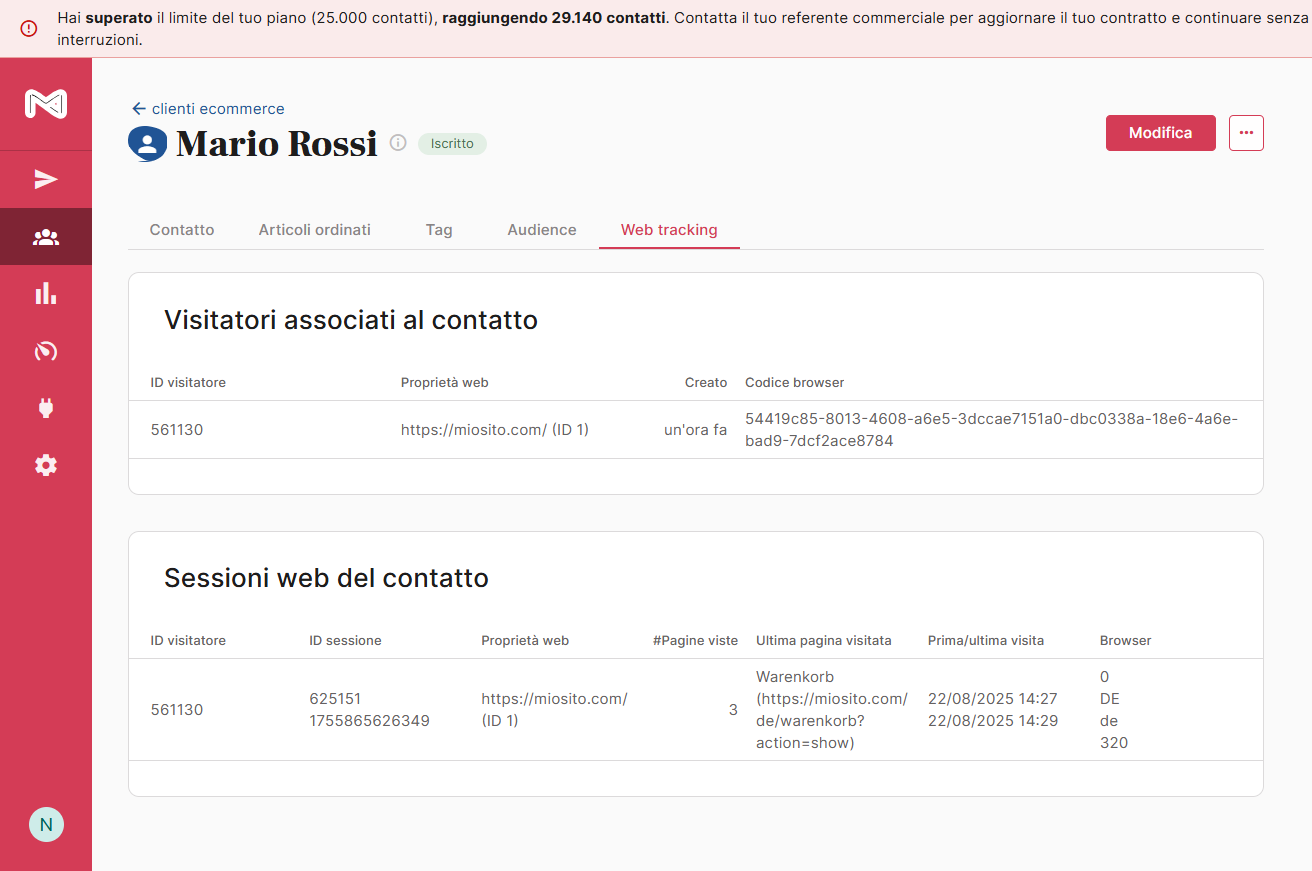The height and width of the screenshot is (871, 1312).
Task: Click the user avatar 'N'
Action: tap(46, 825)
